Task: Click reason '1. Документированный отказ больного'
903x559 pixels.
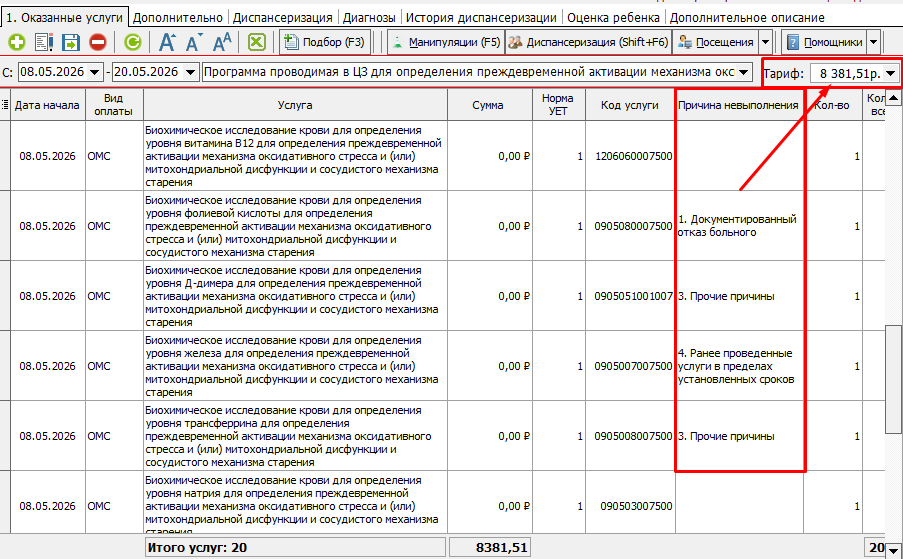Action: click(737, 226)
